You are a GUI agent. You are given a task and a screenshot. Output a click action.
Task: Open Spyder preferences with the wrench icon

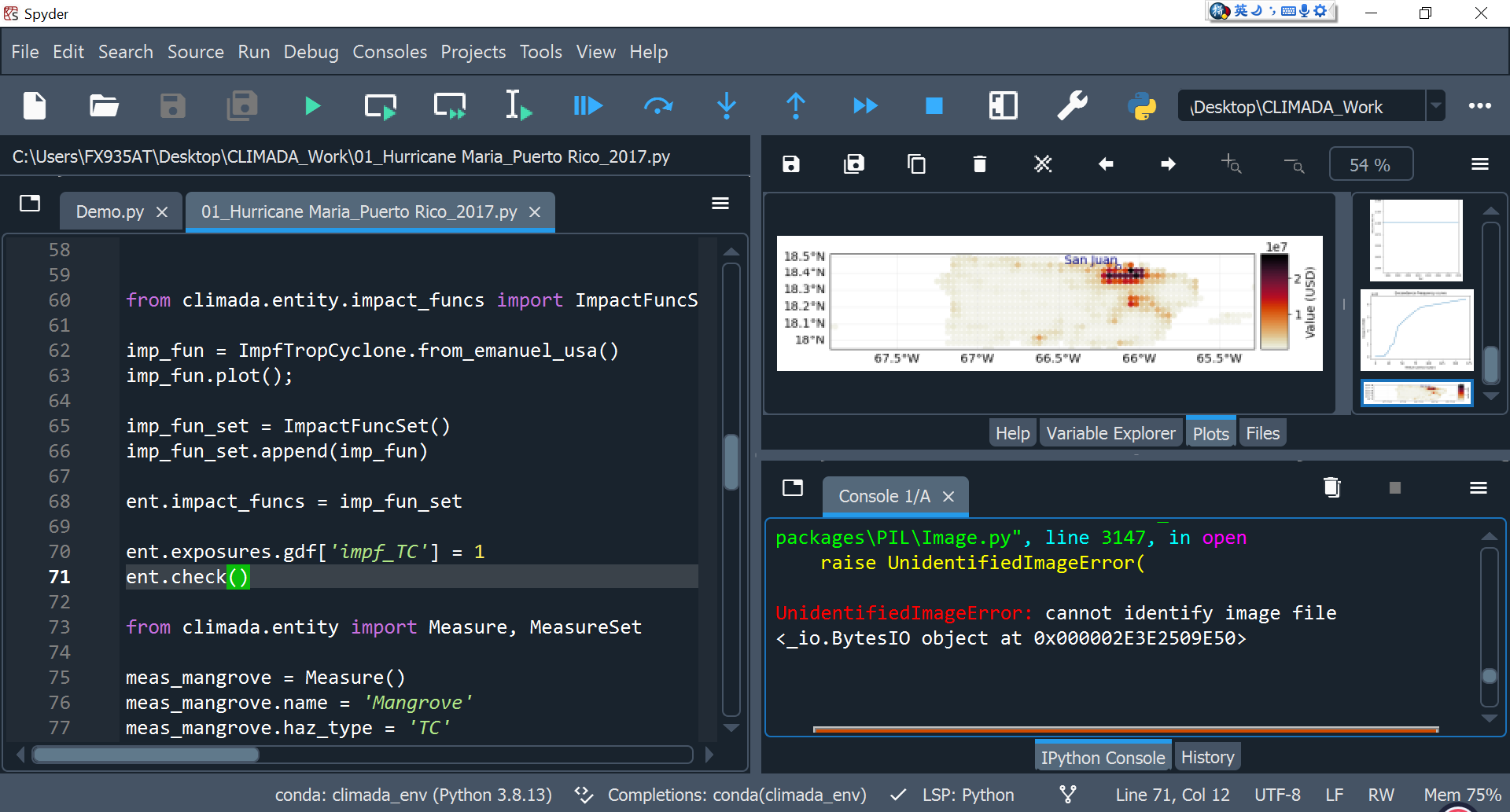1073,105
